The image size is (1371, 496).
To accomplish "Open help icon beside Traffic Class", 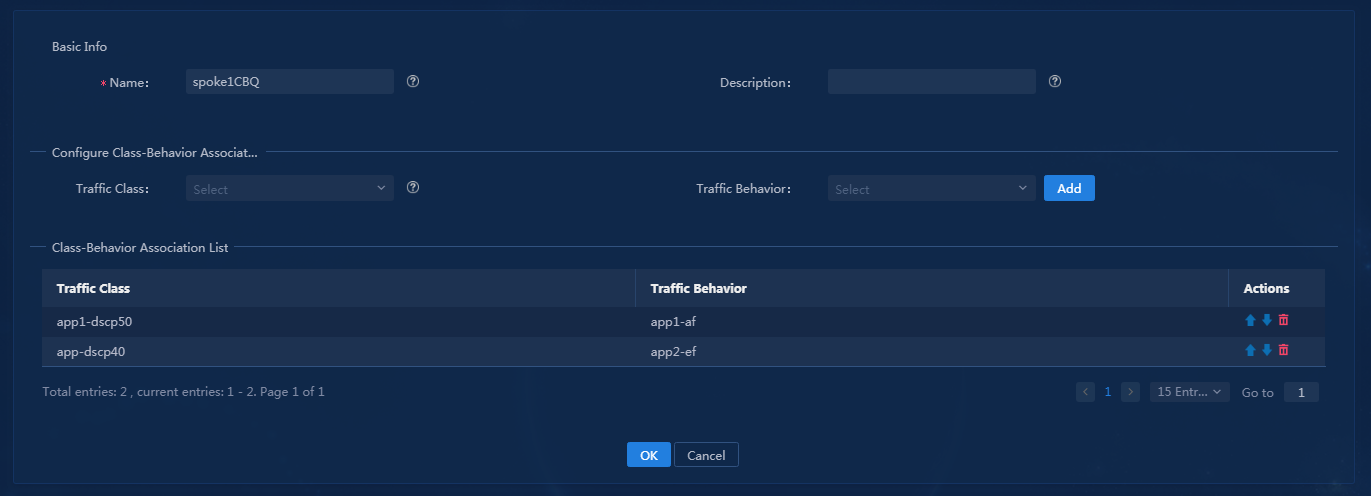I will (413, 187).
